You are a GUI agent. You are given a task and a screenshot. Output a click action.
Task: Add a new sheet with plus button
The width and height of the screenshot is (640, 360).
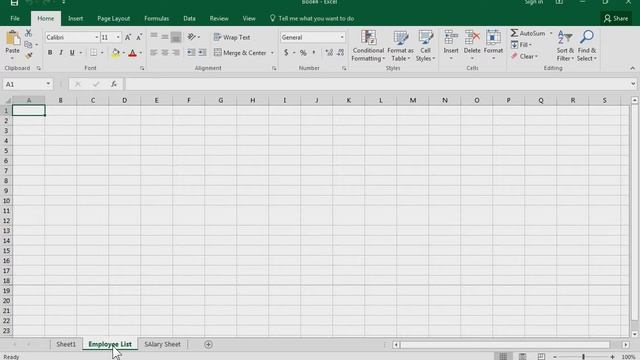pyautogui.click(x=208, y=344)
